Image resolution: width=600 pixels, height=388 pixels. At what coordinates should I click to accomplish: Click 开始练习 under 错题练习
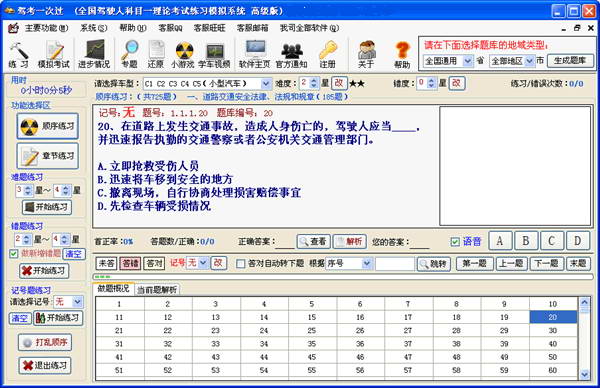[44, 271]
